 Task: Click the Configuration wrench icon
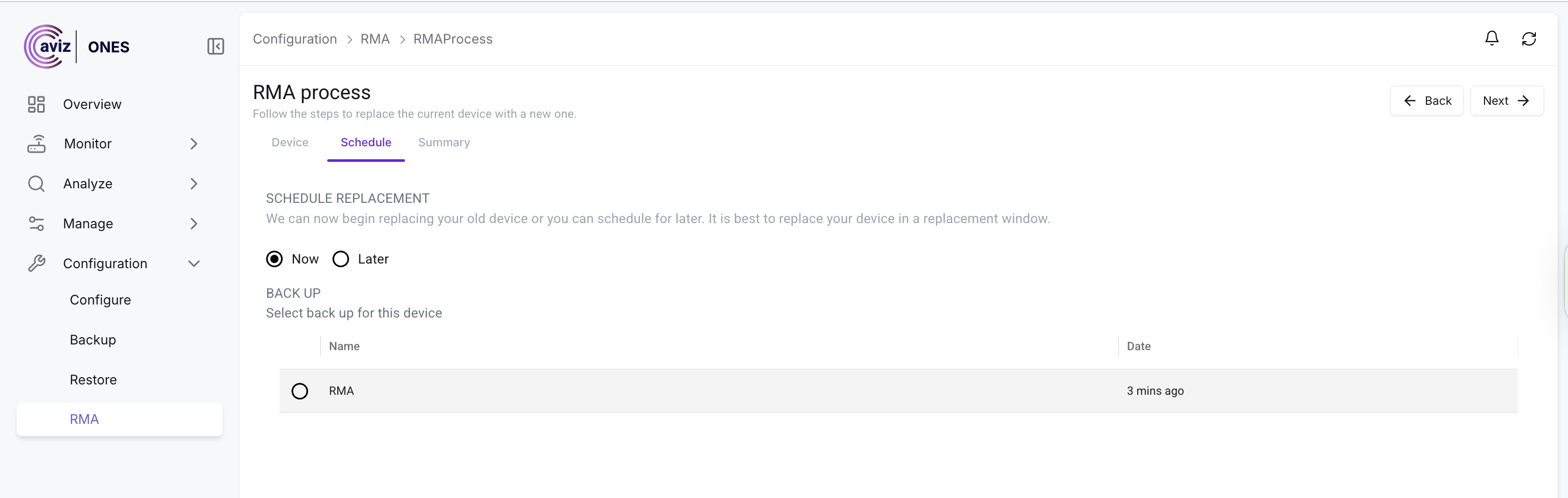tap(36, 263)
